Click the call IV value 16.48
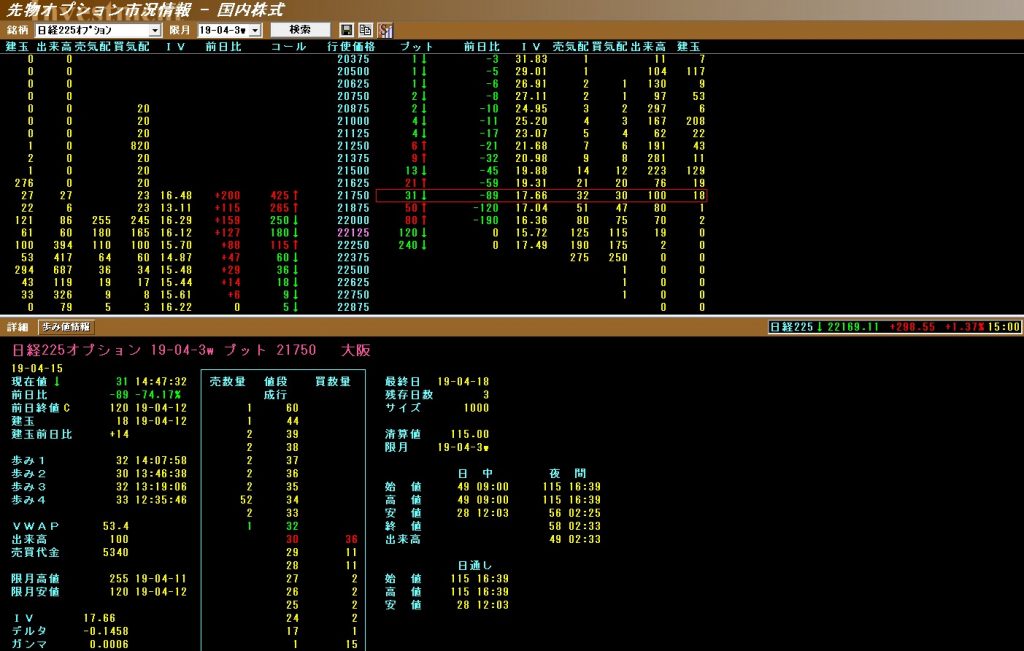The height and width of the screenshot is (651, 1024). [176, 195]
